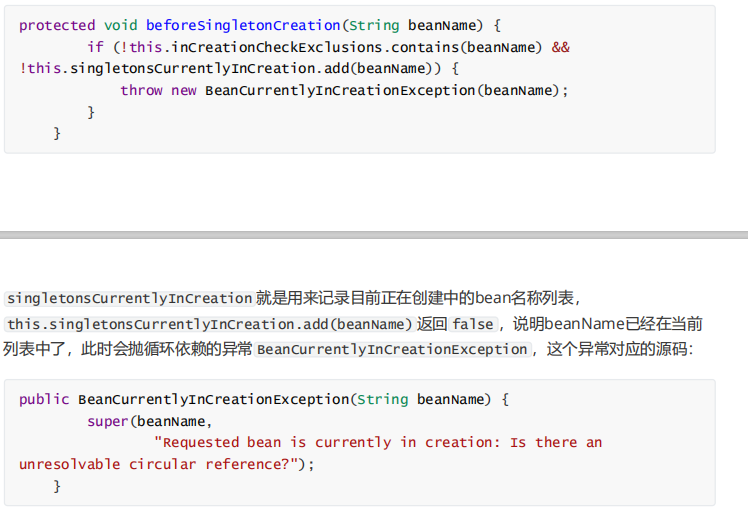This screenshot has width=748, height=518.
Task: Click the page divider between sections
Action: (x=374, y=235)
